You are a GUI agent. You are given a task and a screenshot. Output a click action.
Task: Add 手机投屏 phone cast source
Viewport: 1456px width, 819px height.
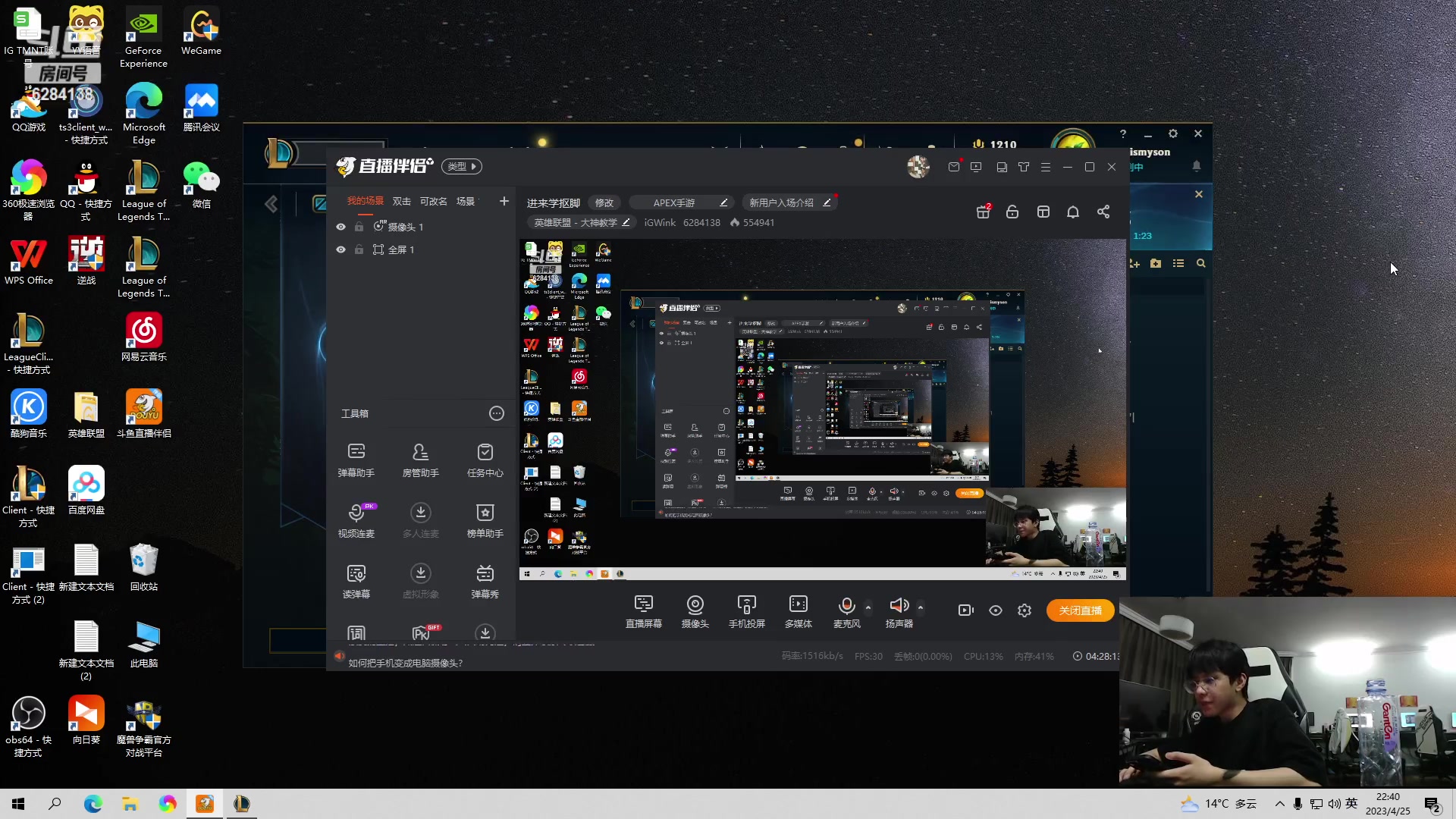tap(746, 611)
